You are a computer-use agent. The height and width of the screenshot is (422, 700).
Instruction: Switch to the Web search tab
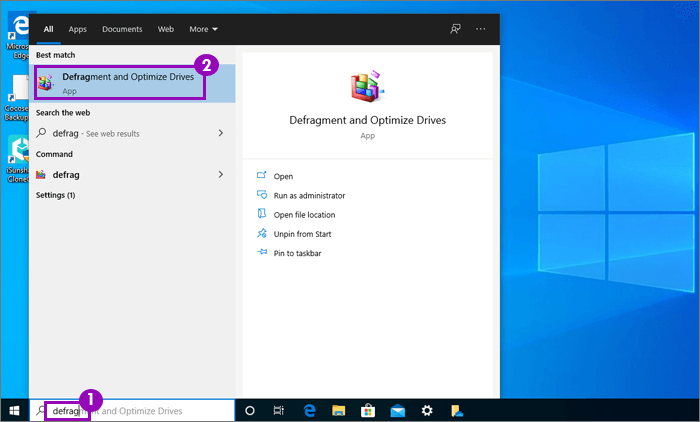pos(166,29)
